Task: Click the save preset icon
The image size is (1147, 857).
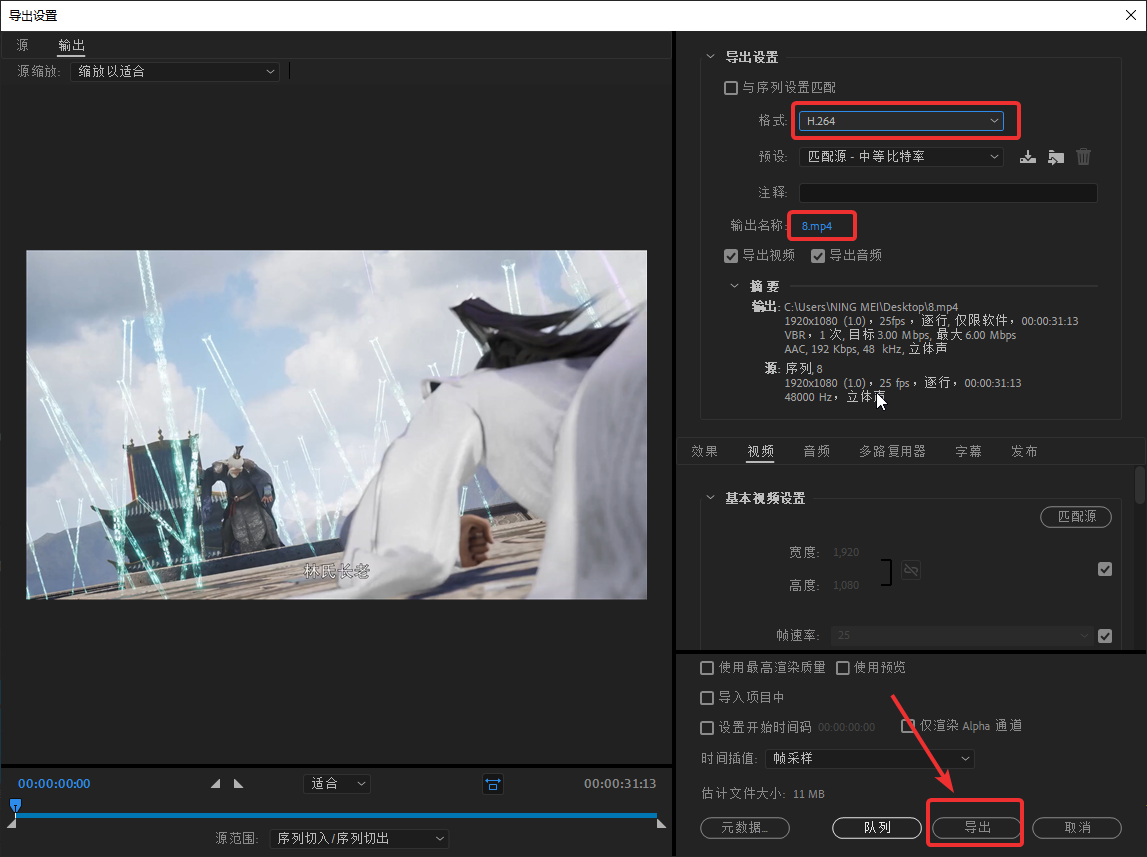Action: click(x=1028, y=156)
